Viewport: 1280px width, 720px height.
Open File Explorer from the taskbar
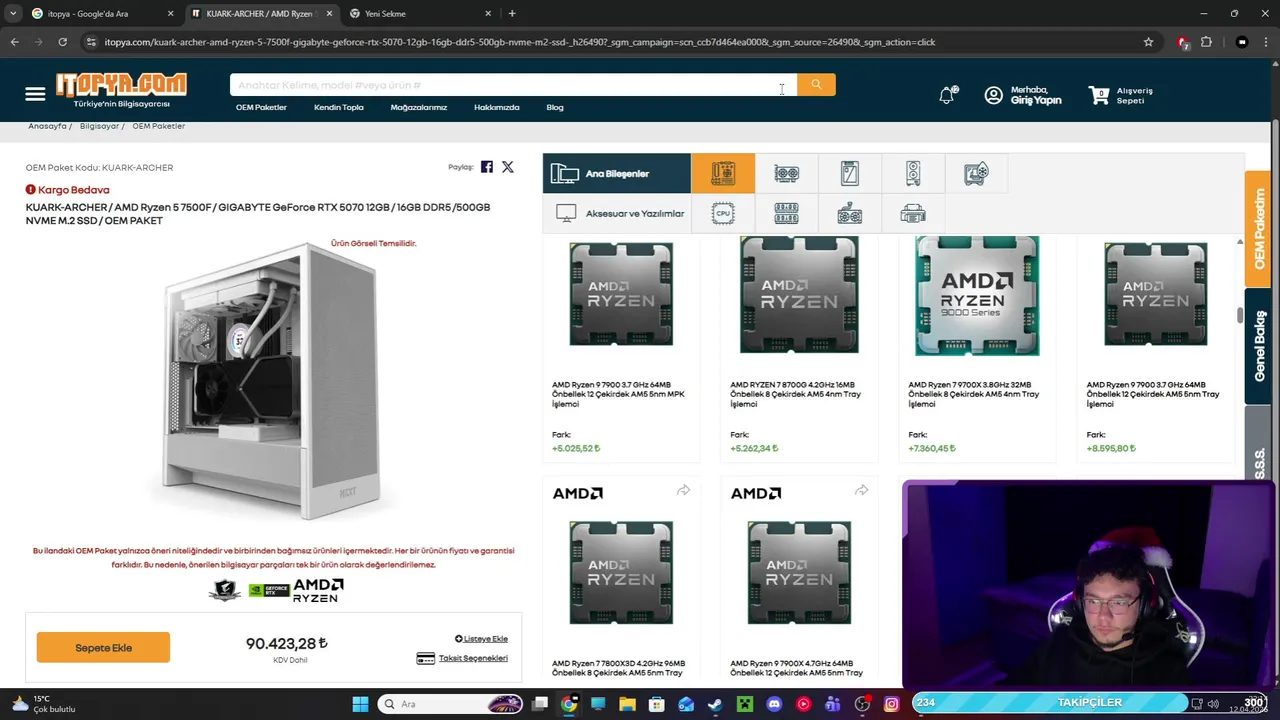point(627,704)
